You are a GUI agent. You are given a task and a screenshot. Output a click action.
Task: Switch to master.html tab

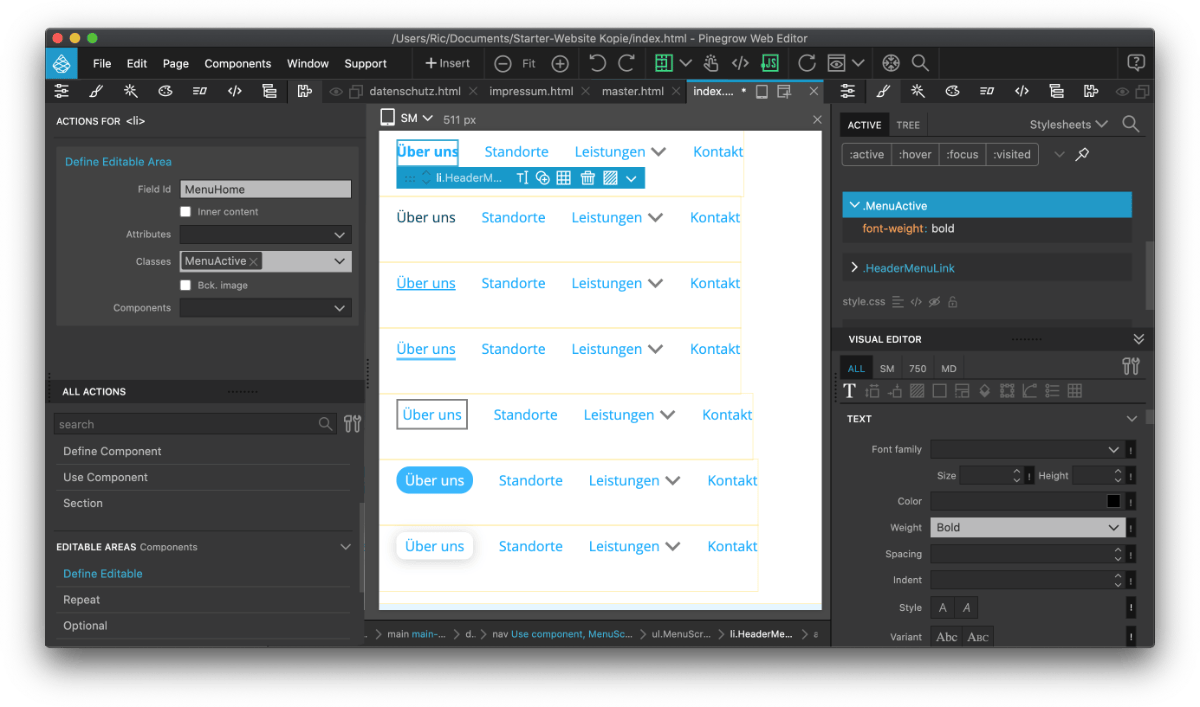633,91
